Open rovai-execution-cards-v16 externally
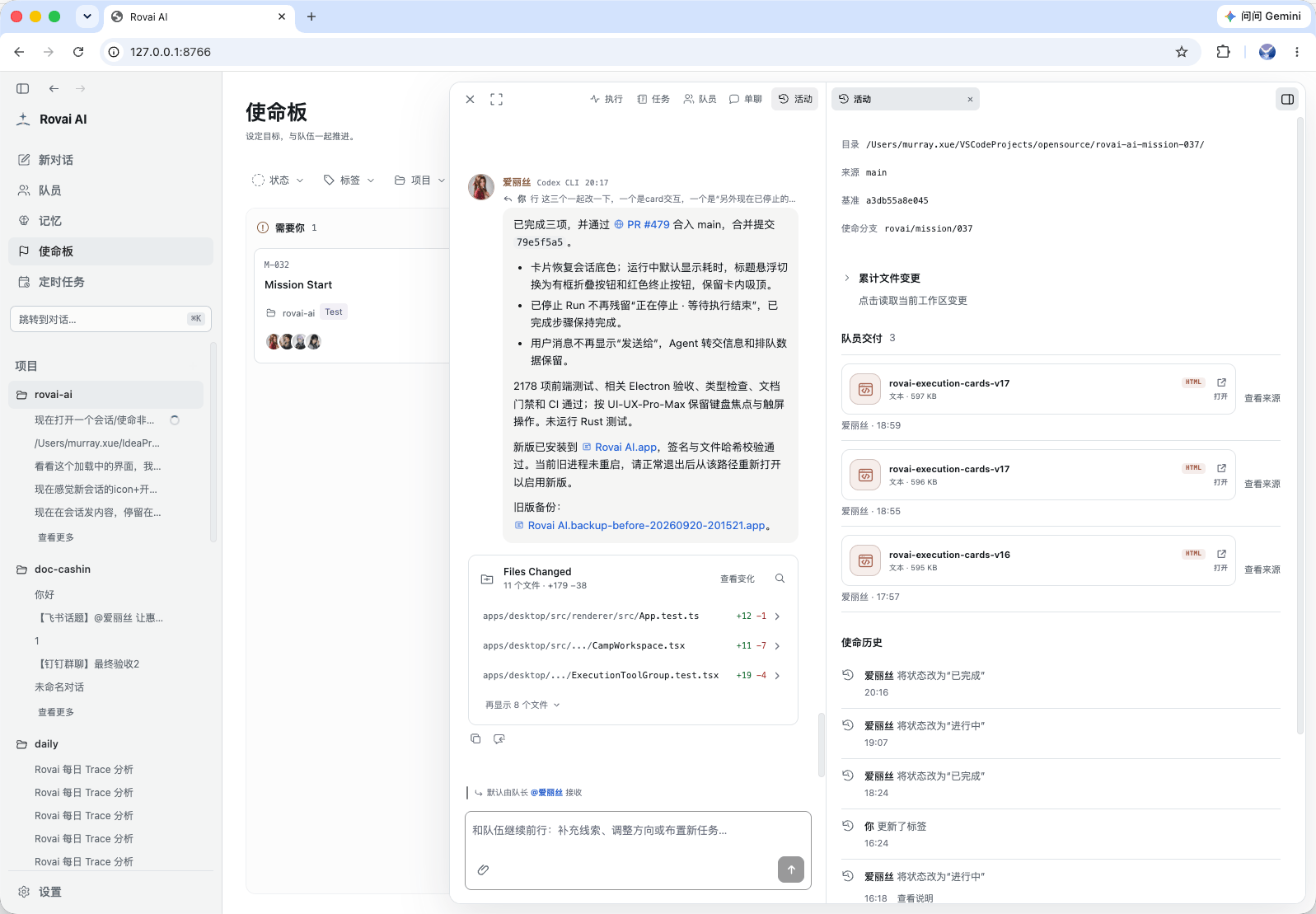1316x914 pixels. pos(1220,560)
